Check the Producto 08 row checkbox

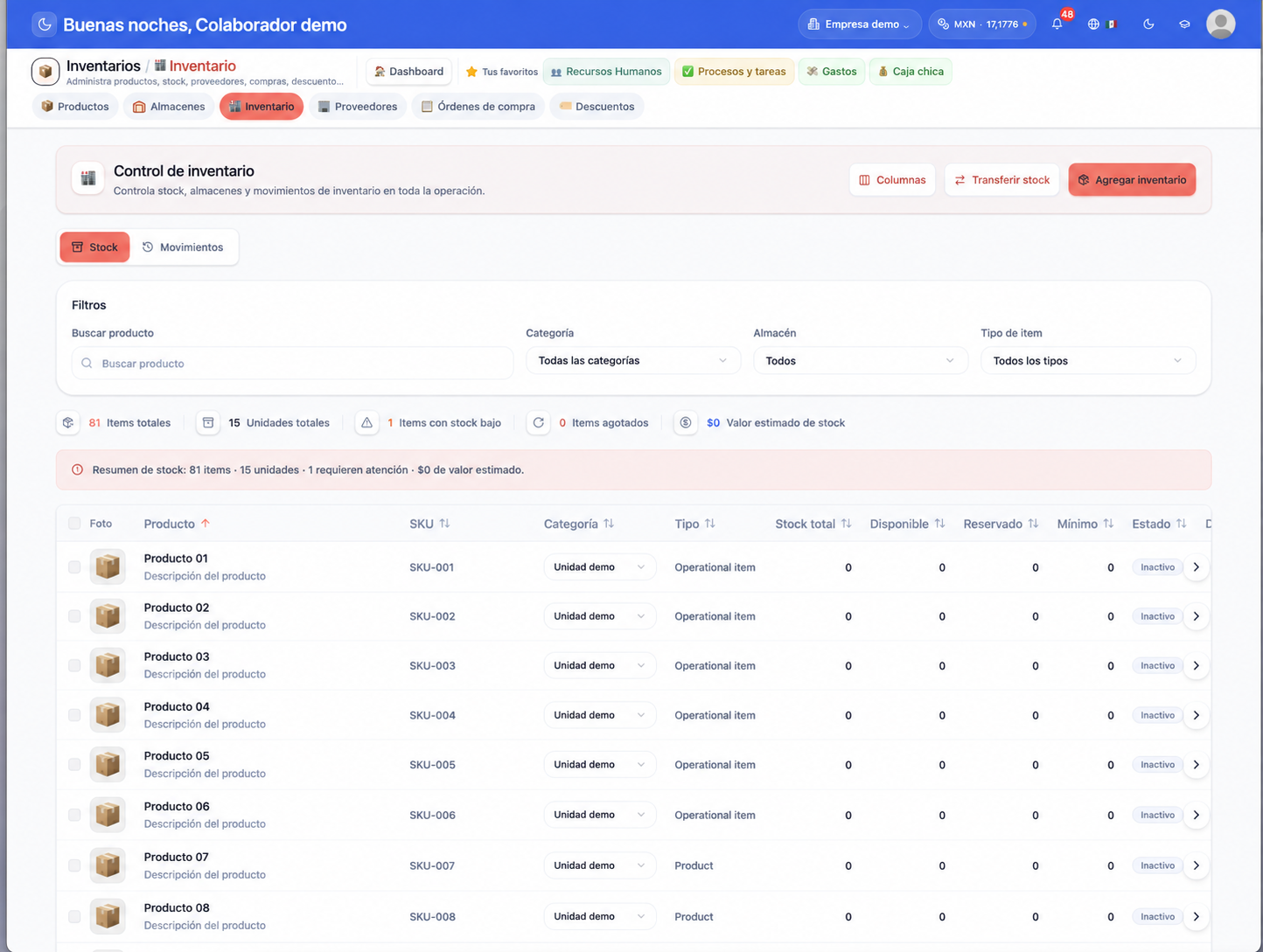74,917
